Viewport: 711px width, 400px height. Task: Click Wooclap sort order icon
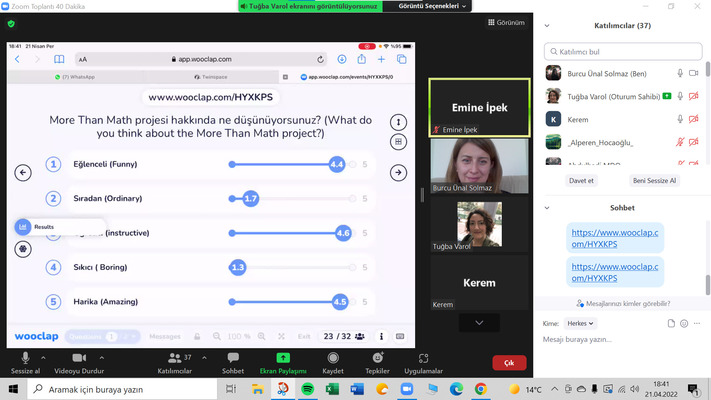pyautogui.click(x=398, y=122)
